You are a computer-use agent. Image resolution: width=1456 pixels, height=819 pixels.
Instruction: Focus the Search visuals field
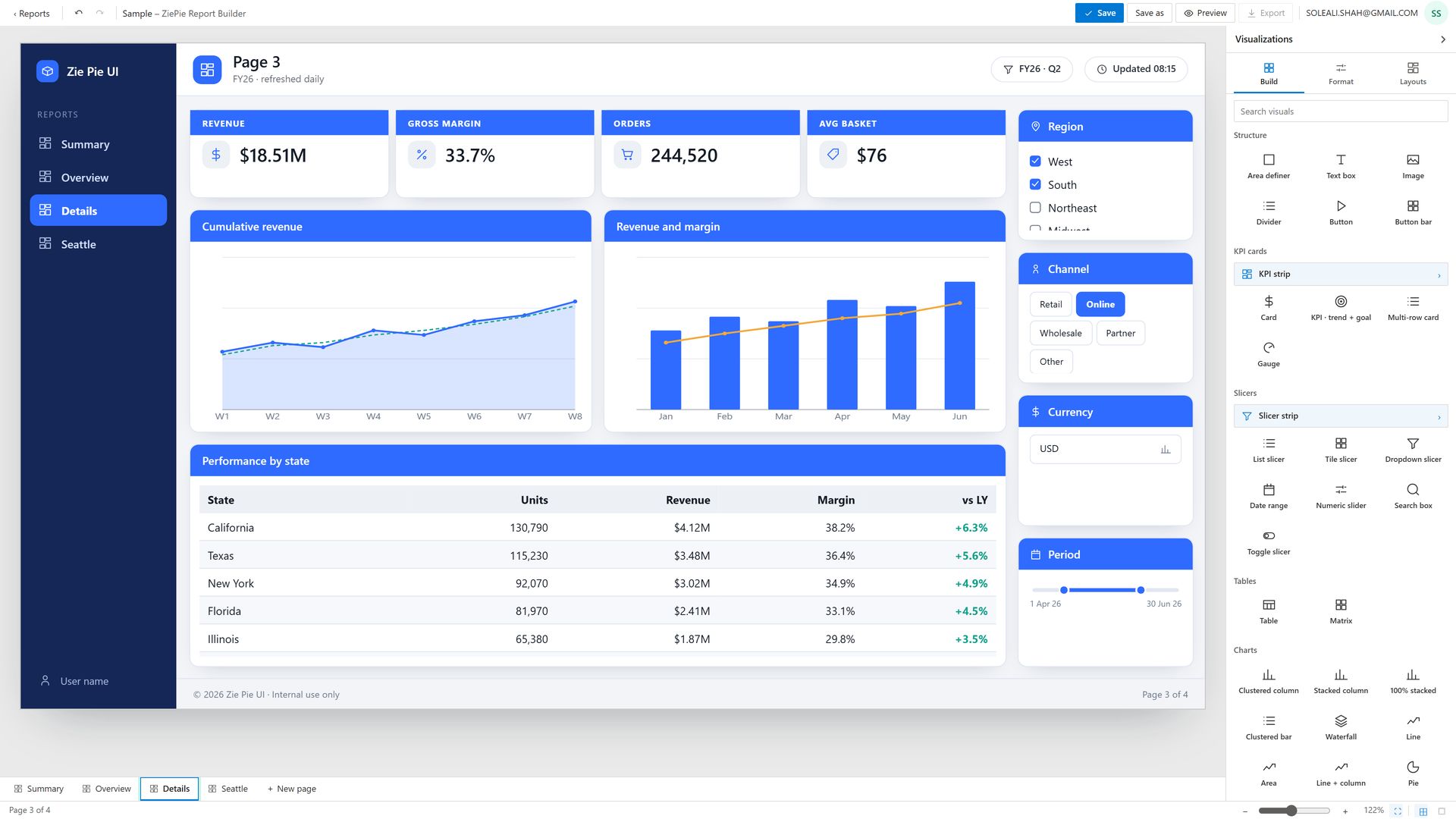[1340, 111]
